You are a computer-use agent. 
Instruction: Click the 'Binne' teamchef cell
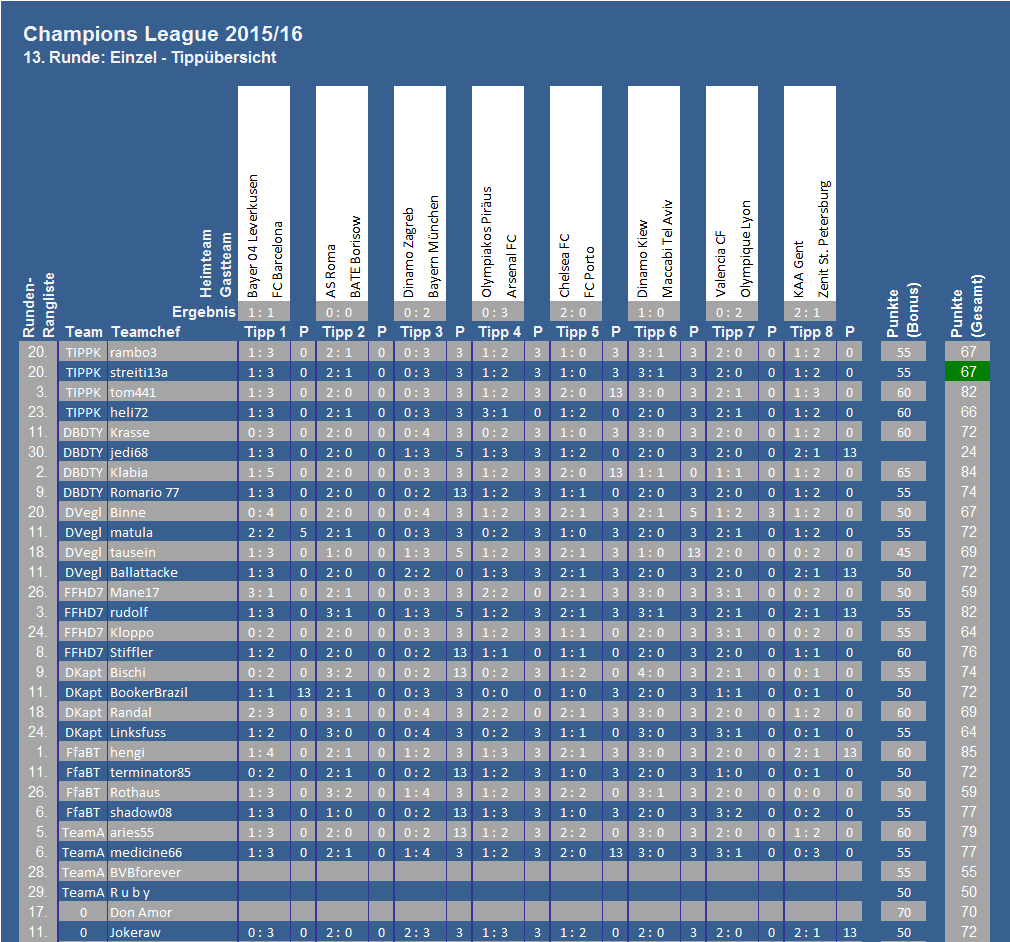173,512
